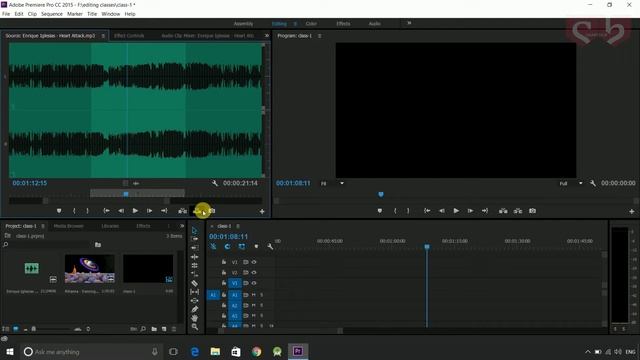640x360 pixels.
Task: Show hidden Project panel tabs chevron
Action: click(182, 226)
